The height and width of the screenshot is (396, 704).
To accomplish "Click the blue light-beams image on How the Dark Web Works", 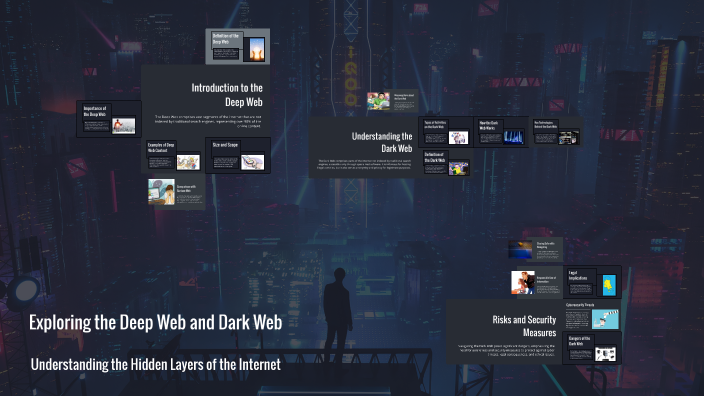I will (x=513, y=137).
